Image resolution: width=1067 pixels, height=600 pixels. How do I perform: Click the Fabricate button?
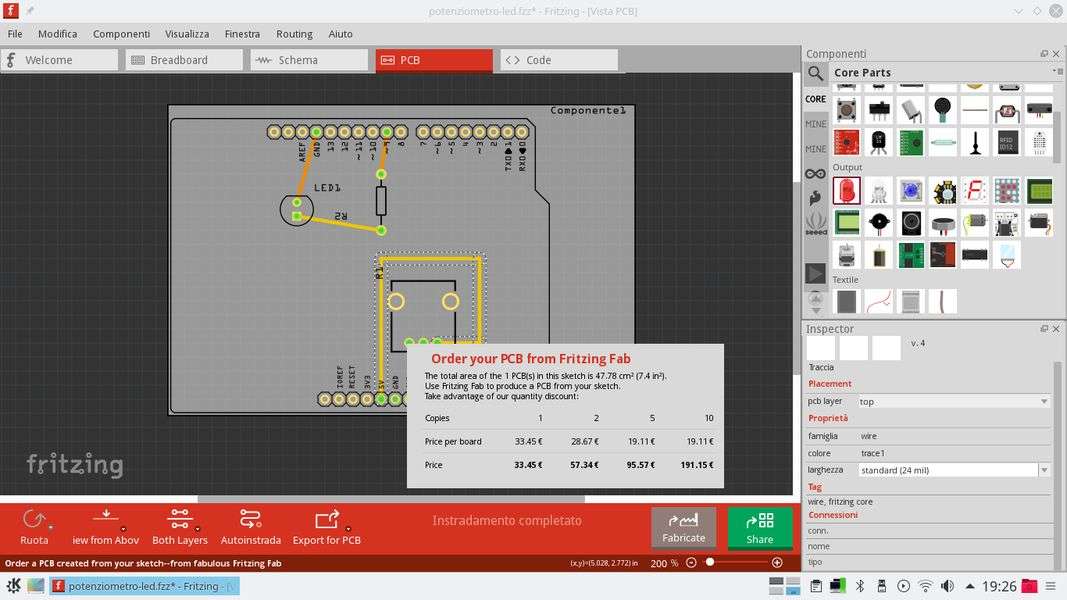coord(683,527)
